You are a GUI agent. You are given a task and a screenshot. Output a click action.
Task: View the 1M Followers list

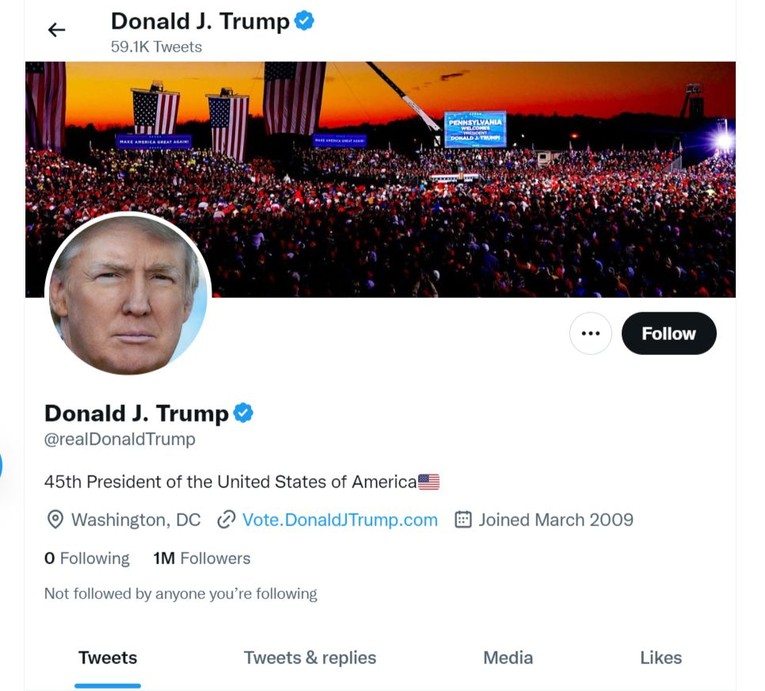click(202, 558)
